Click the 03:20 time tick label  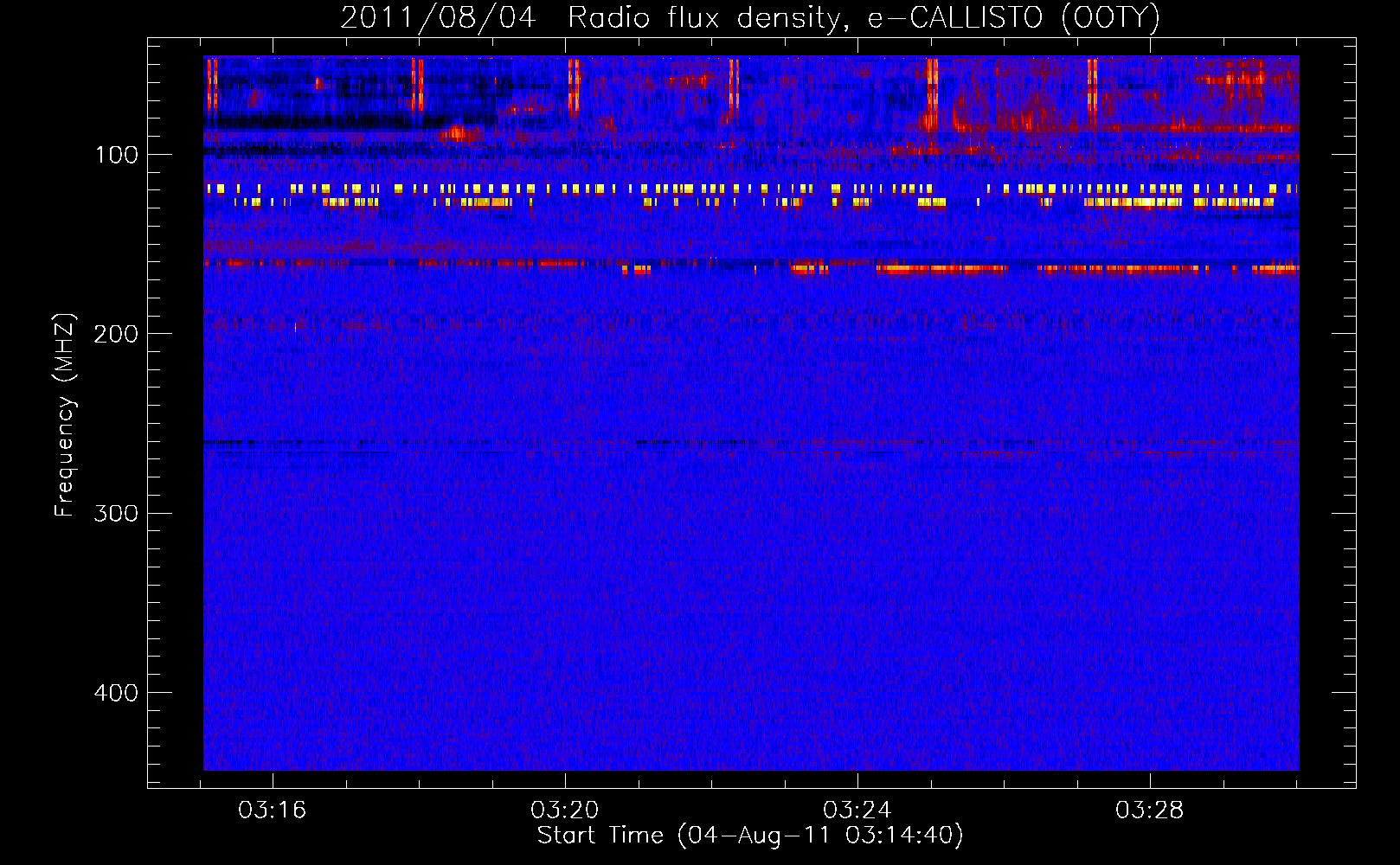[565, 811]
